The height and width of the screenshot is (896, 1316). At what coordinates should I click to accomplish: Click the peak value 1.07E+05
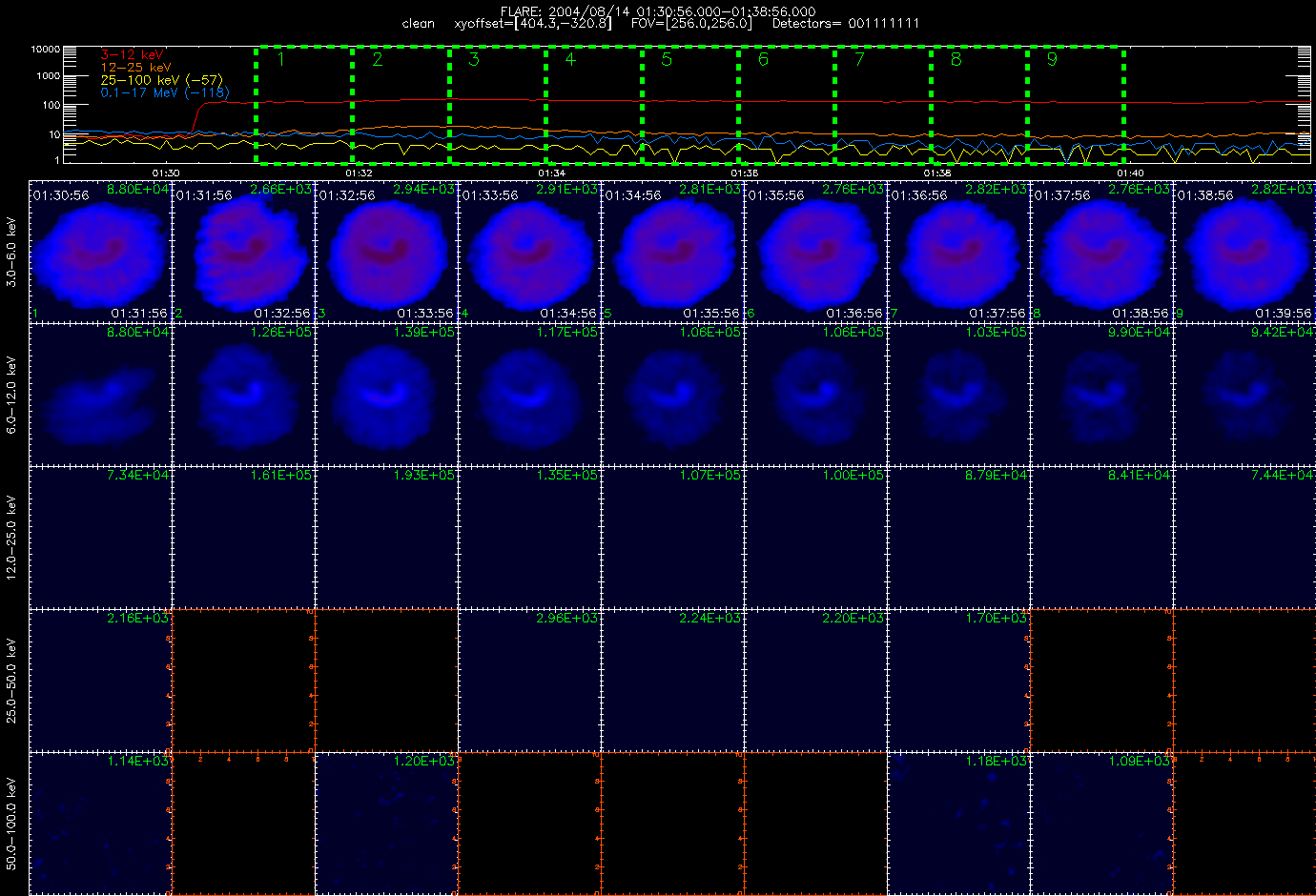(x=710, y=476)
